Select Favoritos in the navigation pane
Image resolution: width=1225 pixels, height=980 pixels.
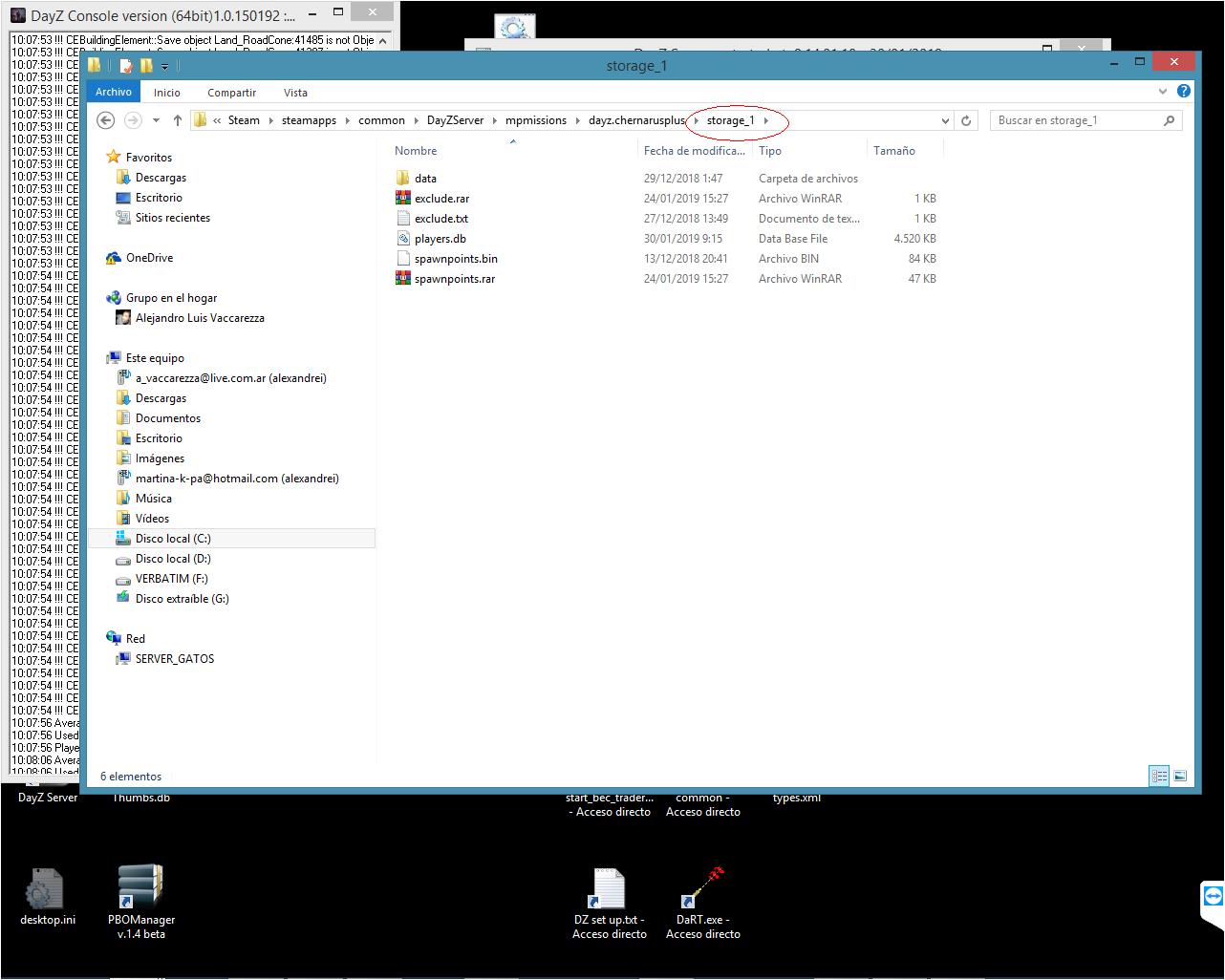[x=149, y=157]
